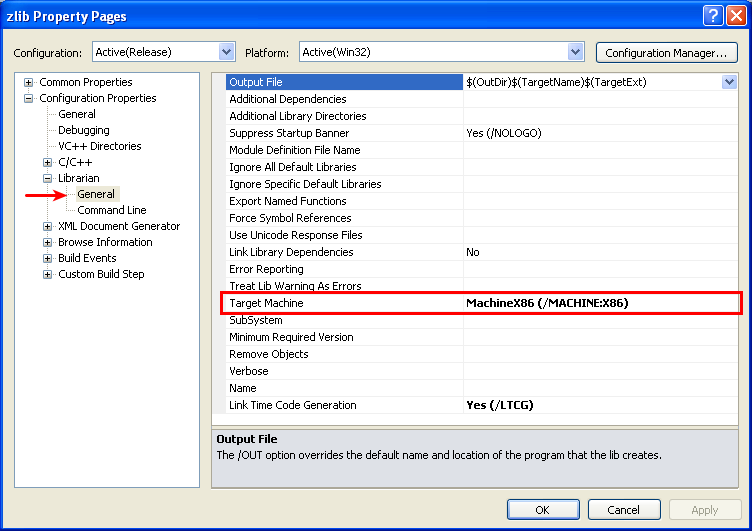Open the Help question mark button
Screen dimensions: 752x531
point(713,16)
